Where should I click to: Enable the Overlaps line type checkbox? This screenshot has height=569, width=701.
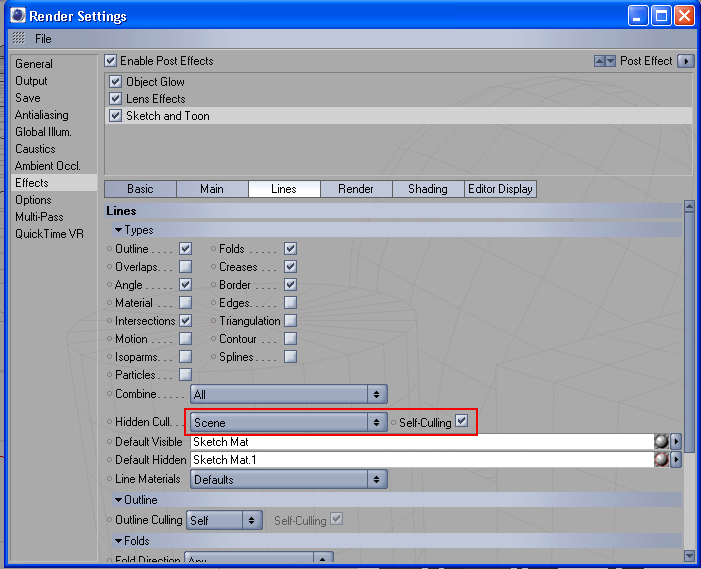(x=186, y=267)
